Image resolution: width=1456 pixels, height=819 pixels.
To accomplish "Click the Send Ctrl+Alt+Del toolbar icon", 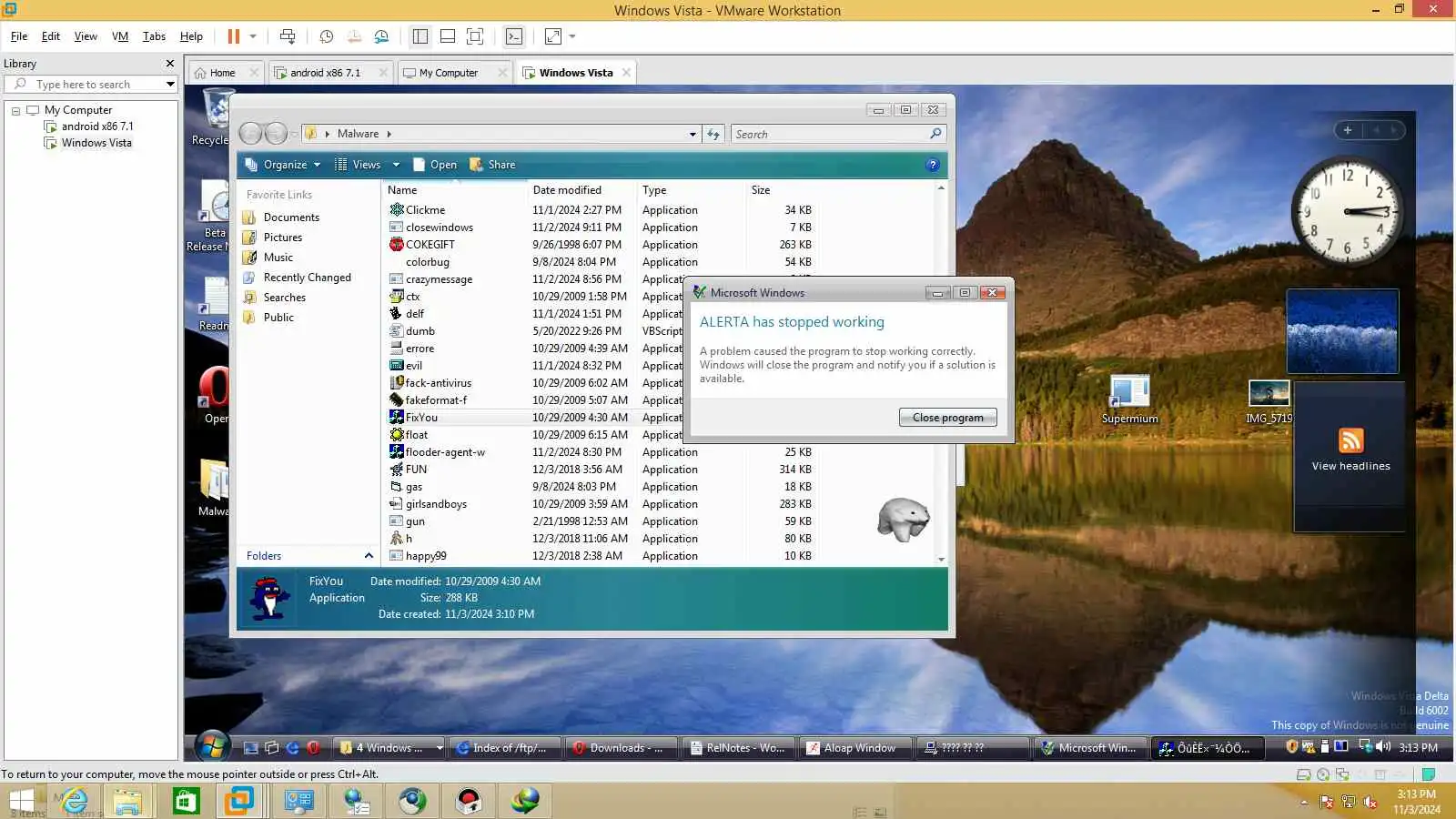I will pos(288,36).
